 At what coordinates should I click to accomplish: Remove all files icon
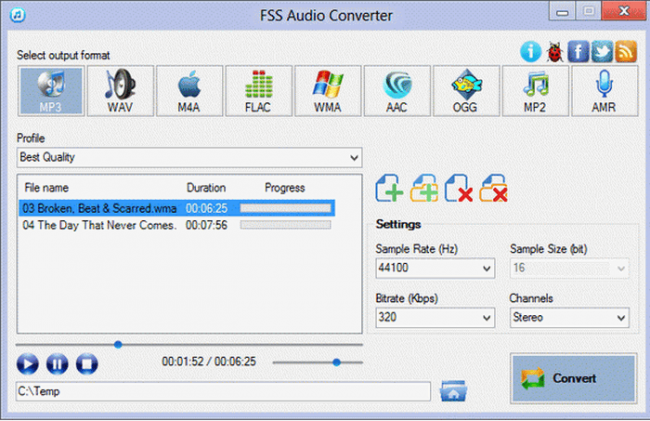493,189
